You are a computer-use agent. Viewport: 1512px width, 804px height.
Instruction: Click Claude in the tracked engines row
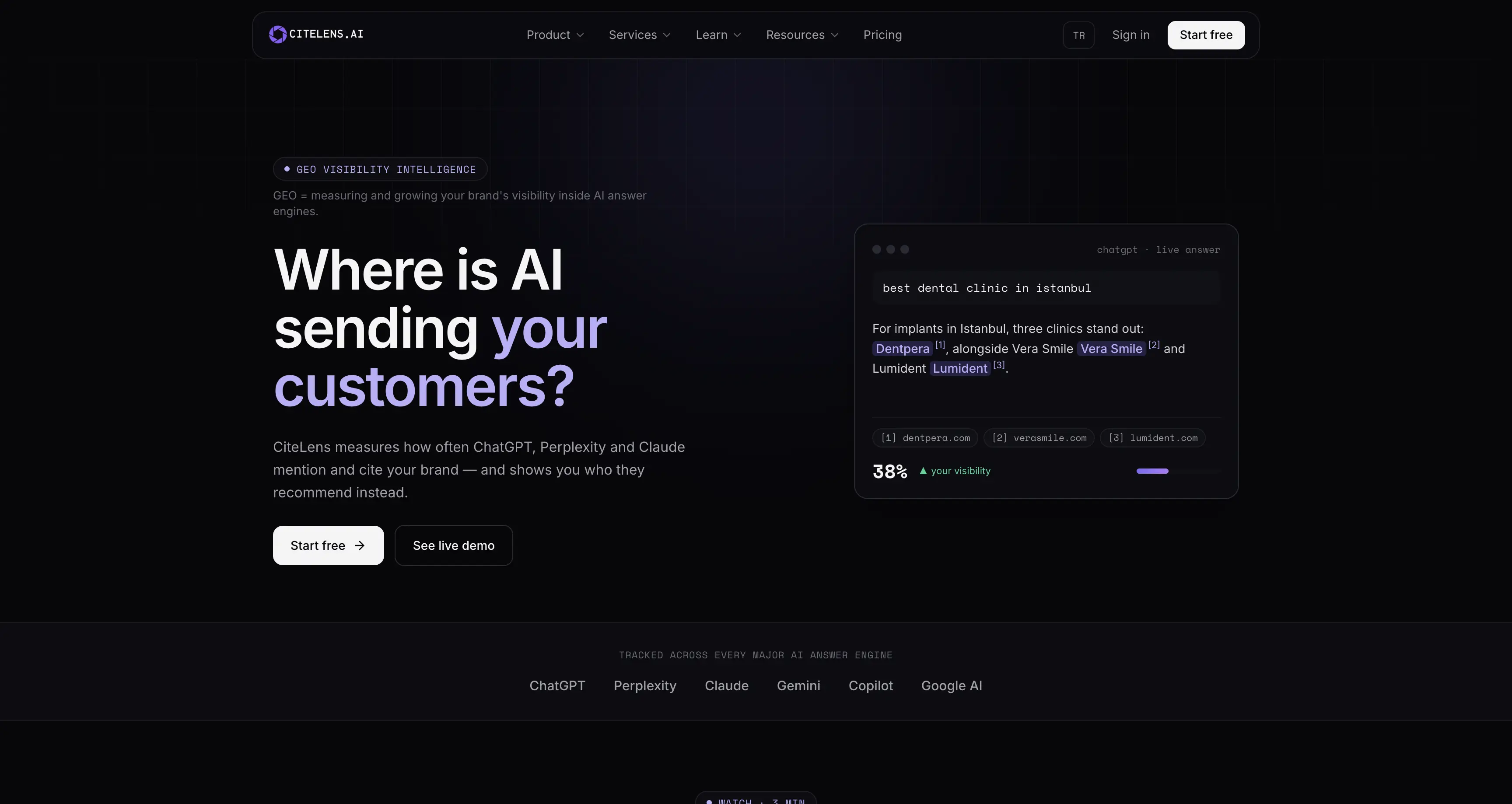727,685
